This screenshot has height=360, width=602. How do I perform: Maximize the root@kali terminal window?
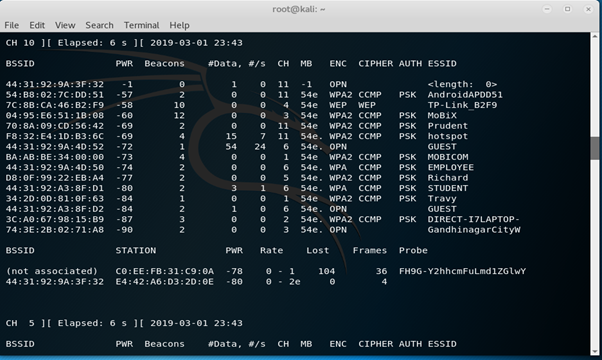pos(567,9)
